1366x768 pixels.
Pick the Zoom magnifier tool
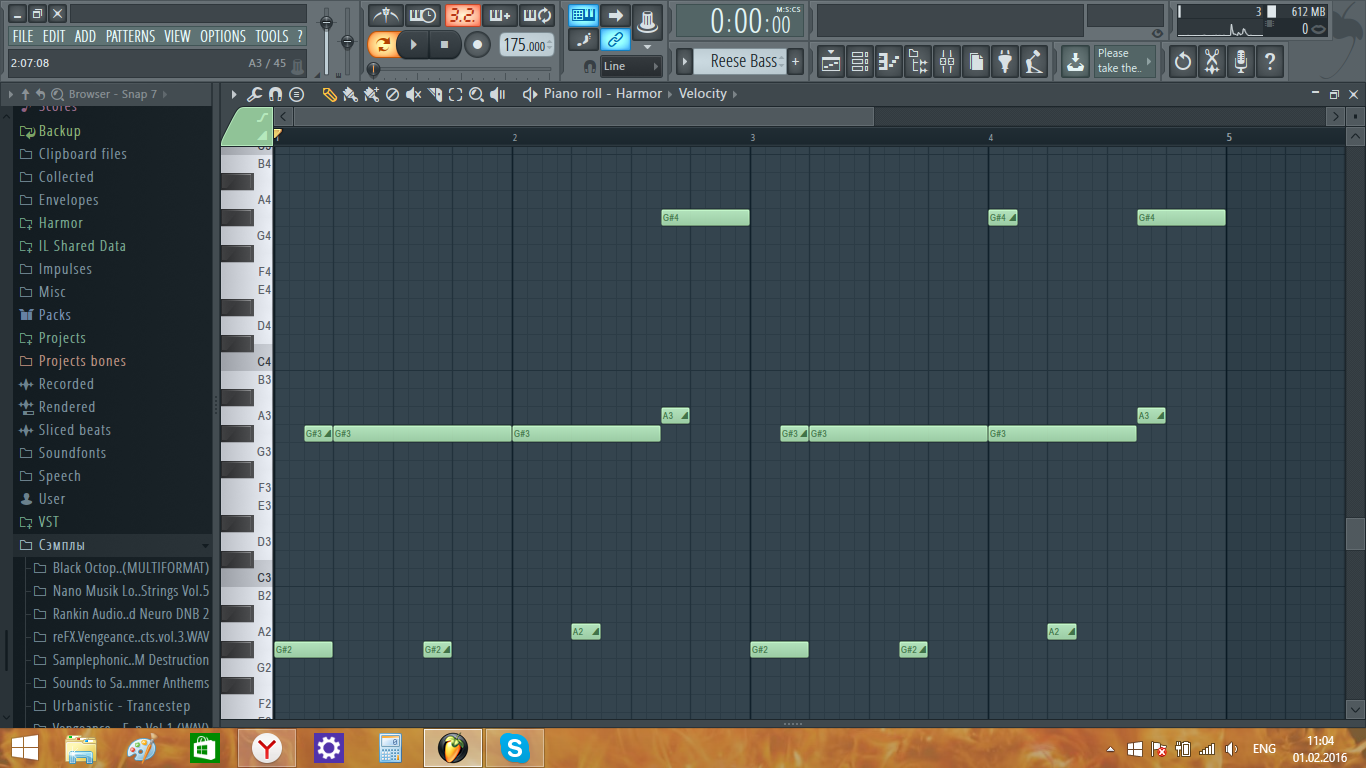[476, 94]
